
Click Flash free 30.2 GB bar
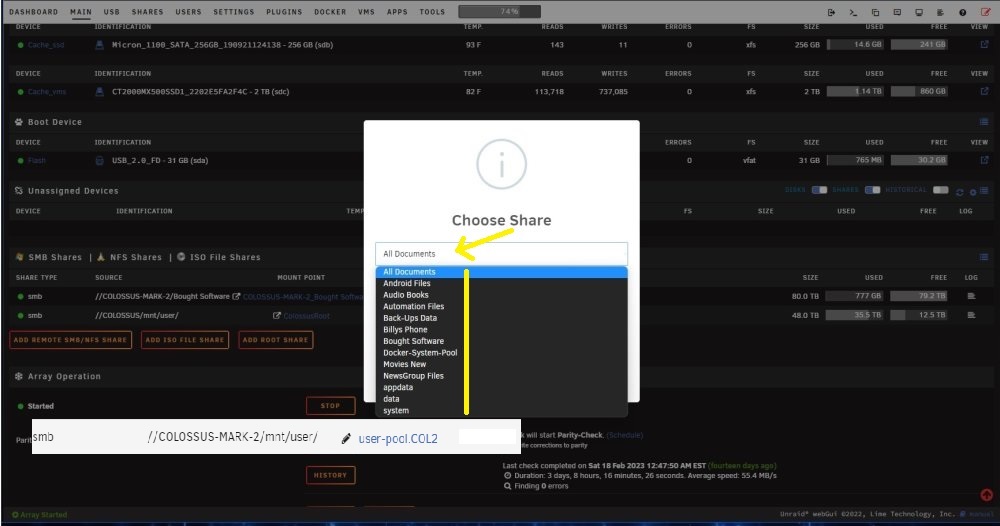[919, 160]
